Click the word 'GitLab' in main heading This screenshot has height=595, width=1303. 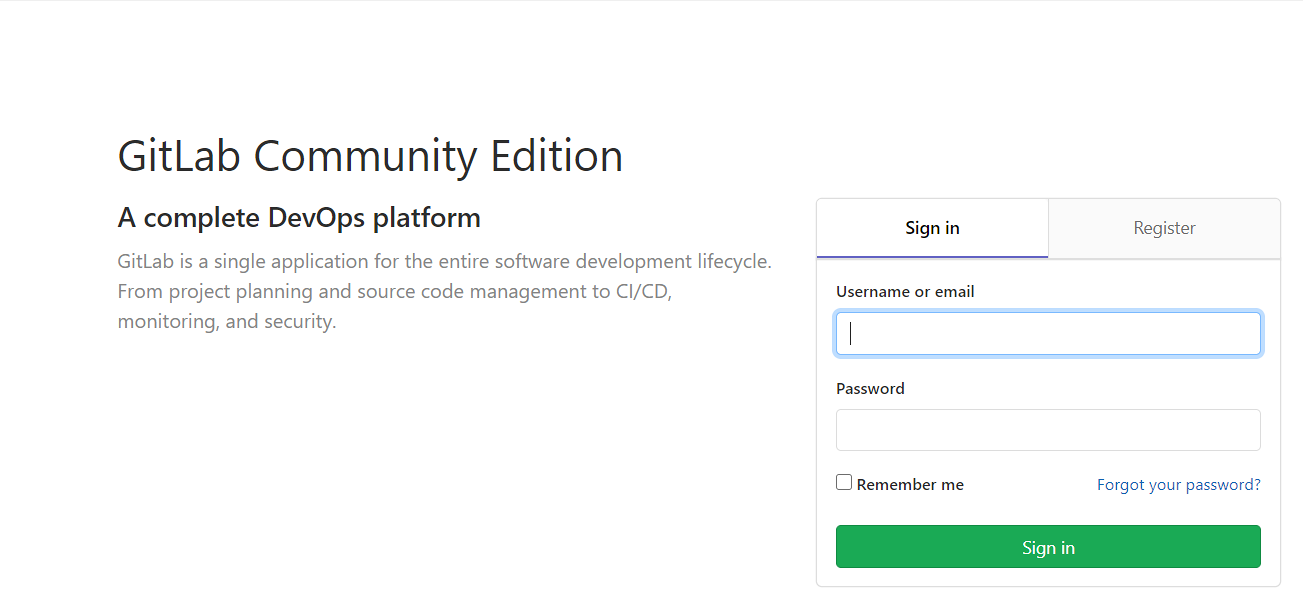(179, 157)
